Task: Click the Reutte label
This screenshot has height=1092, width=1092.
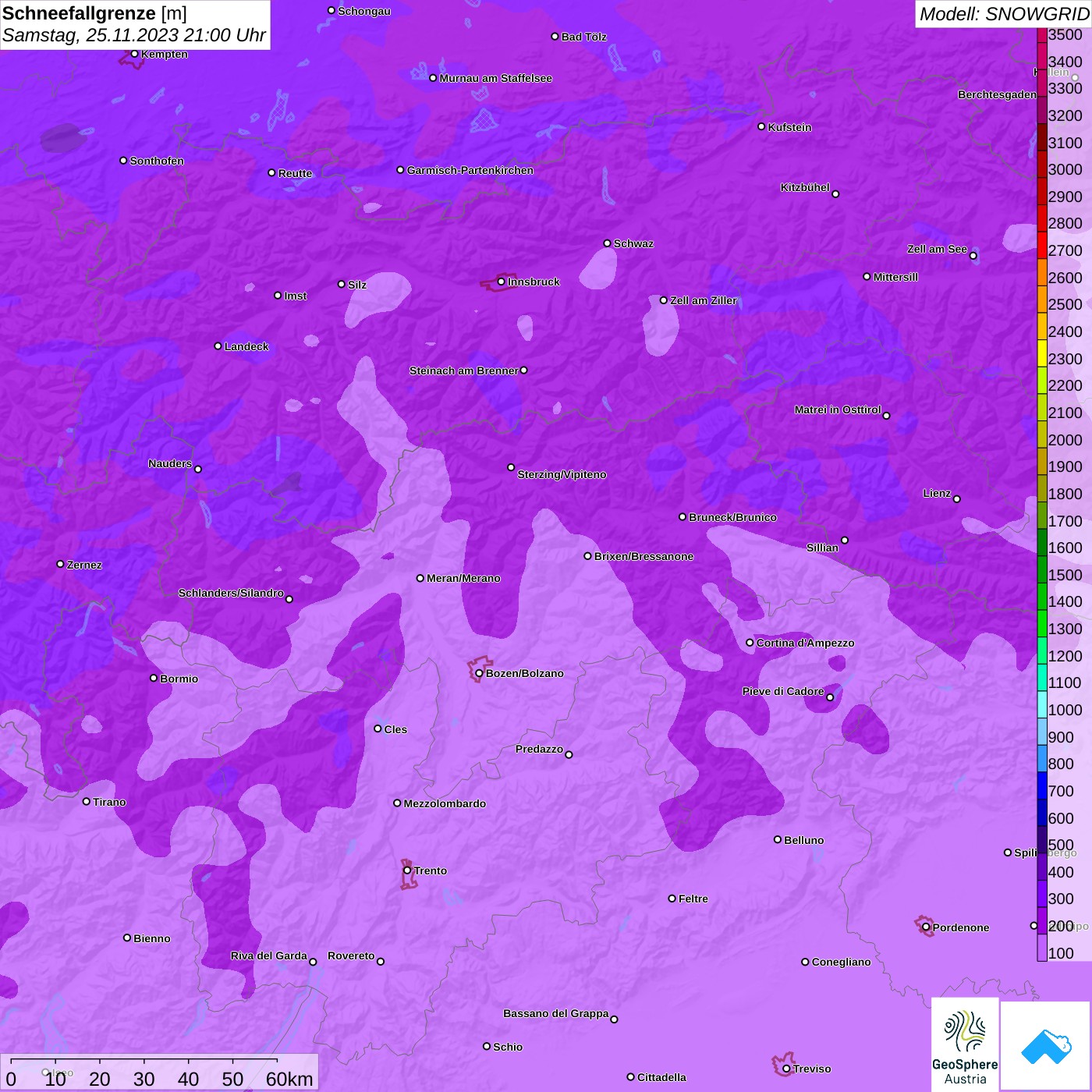Action: (295, 173)
